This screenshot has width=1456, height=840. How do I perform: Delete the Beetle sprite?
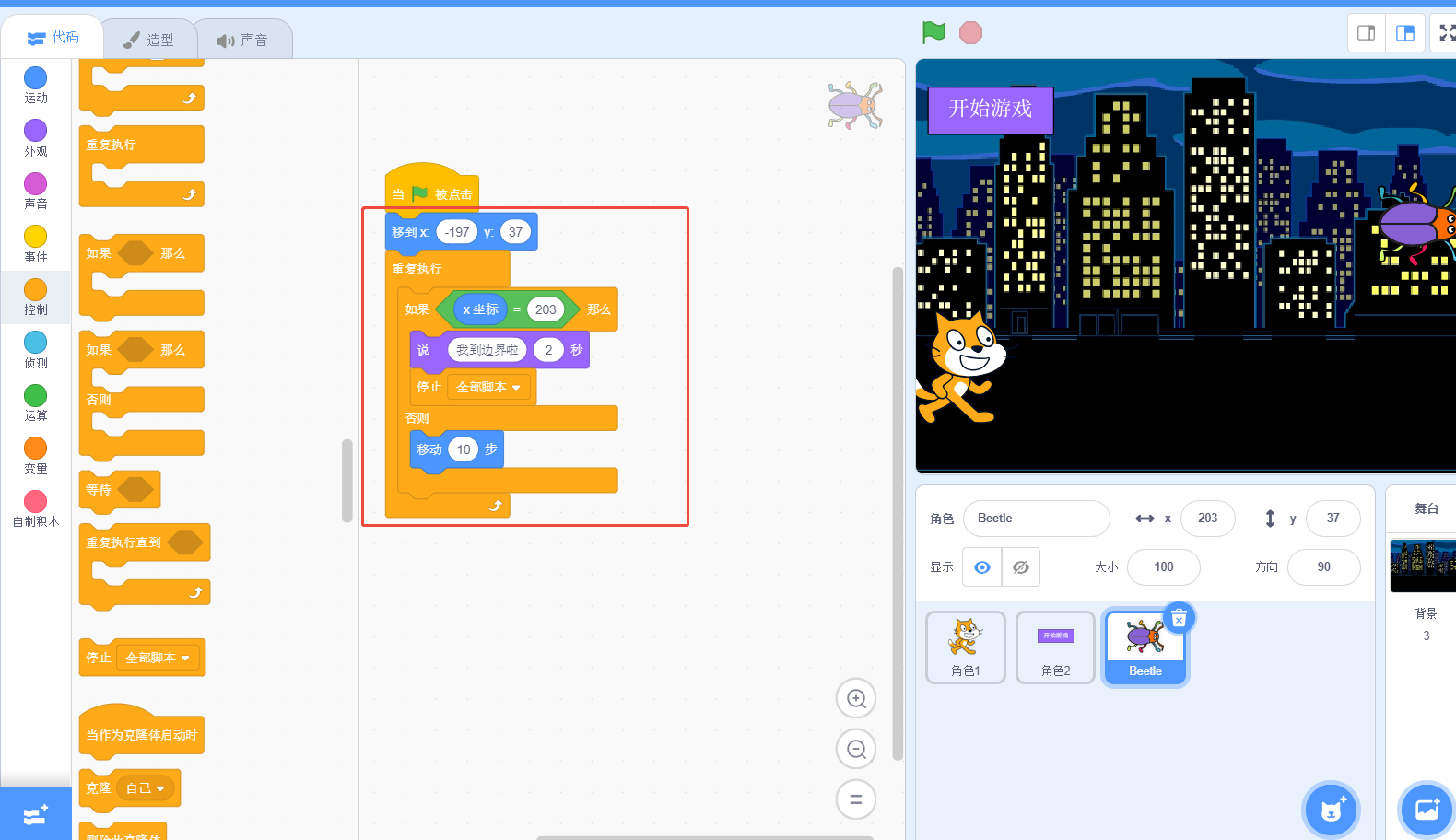[1179, 619]
